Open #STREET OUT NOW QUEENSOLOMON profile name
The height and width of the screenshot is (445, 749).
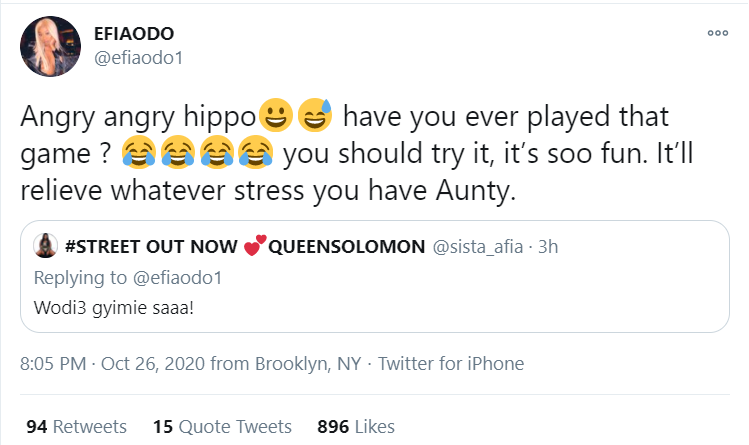coord(232,247)
